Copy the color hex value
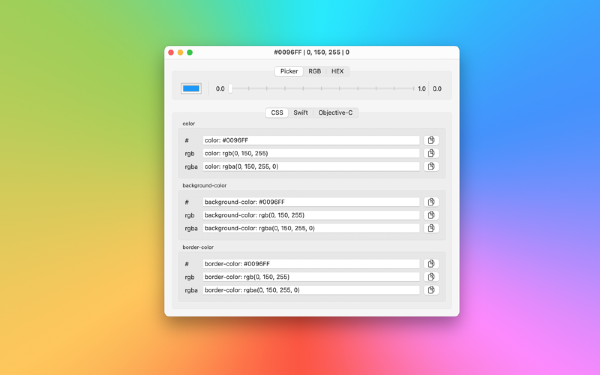 431,140
